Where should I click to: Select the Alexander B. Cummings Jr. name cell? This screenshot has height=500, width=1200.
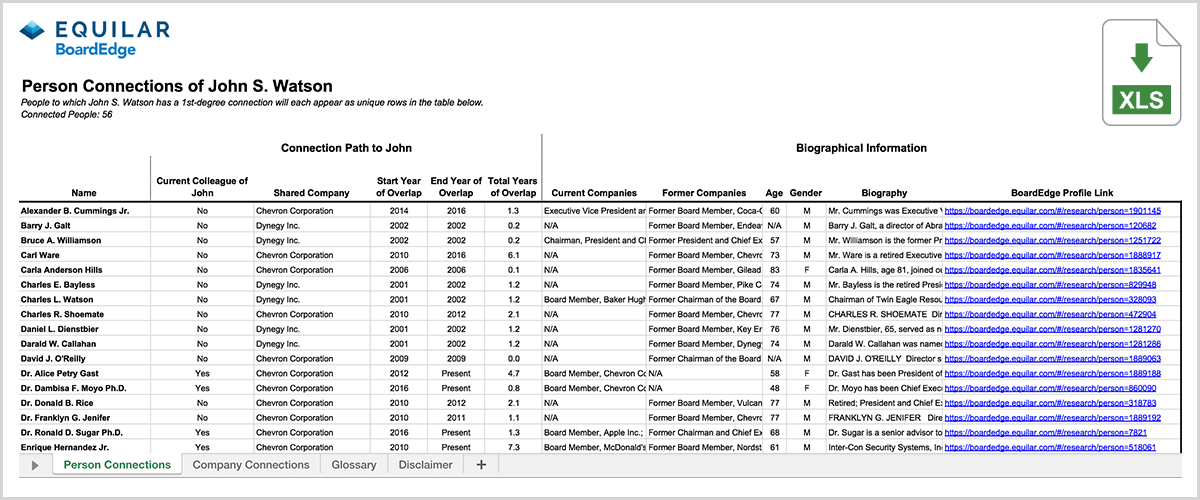coord(84,212)
